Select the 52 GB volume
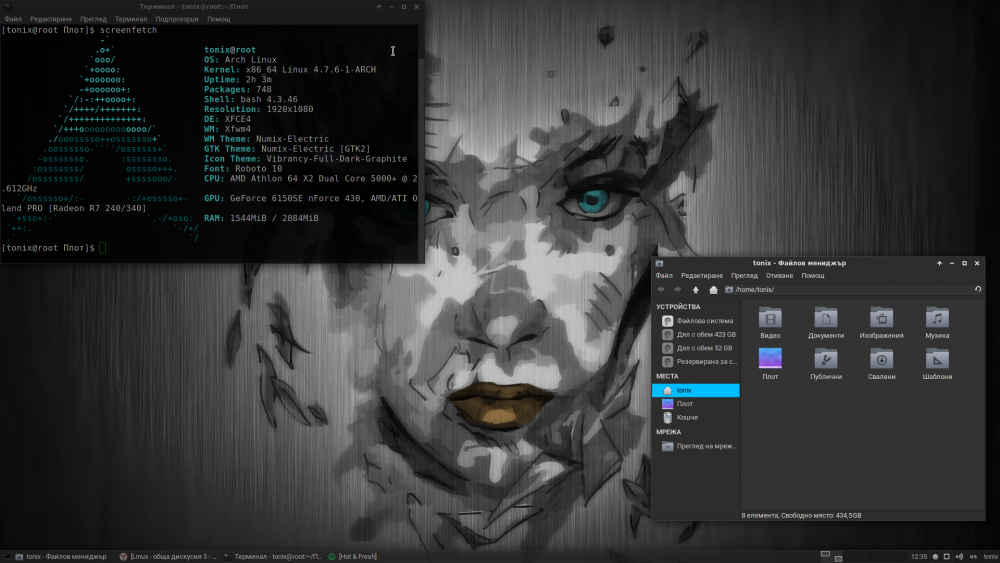This screenshot has width=1000, height=563. pos(696,348)
